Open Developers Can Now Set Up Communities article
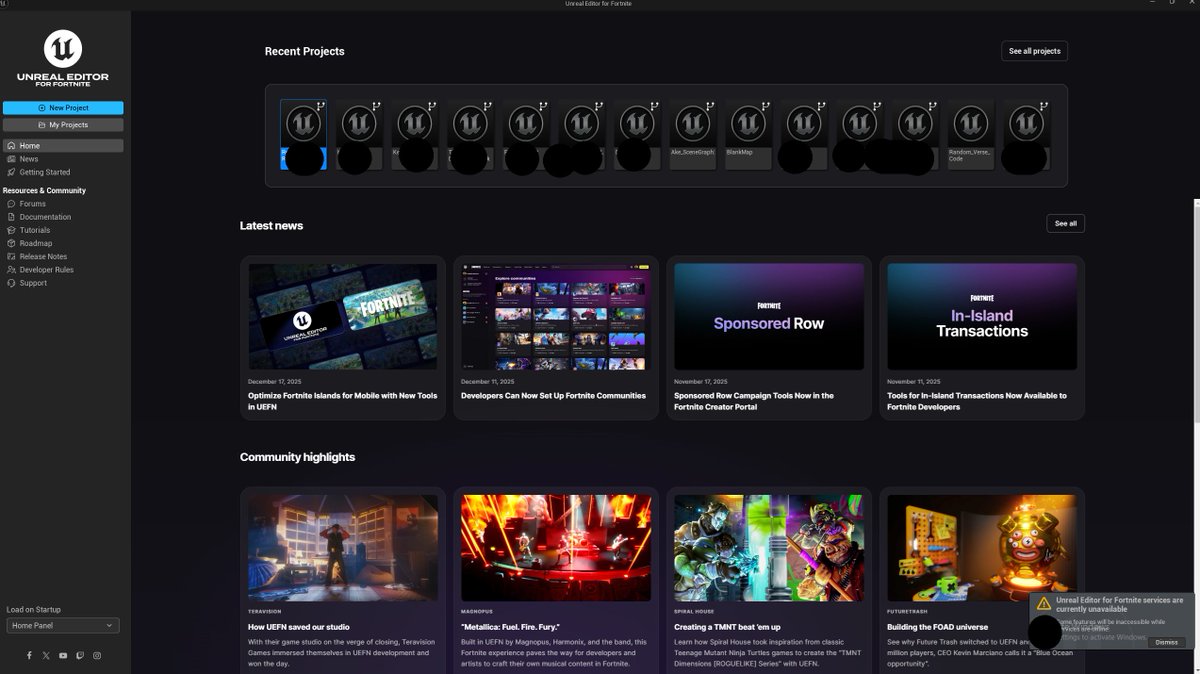Viewport: 1200px width, 674px height. 556,338
